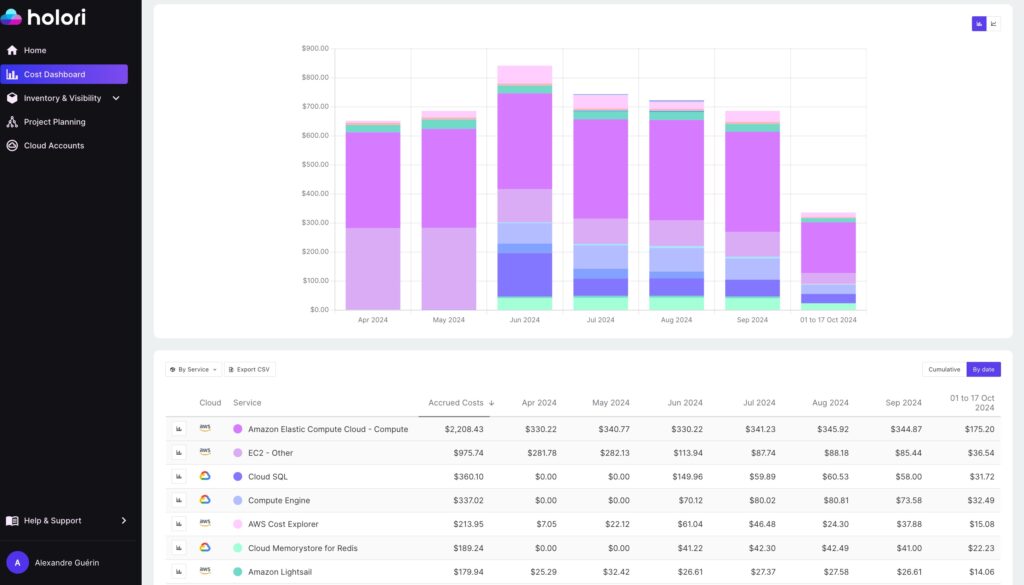The height and width of the screenshot is (585, 1024).
Task: Switch table to Cumulative view
Action: point(943,369)
